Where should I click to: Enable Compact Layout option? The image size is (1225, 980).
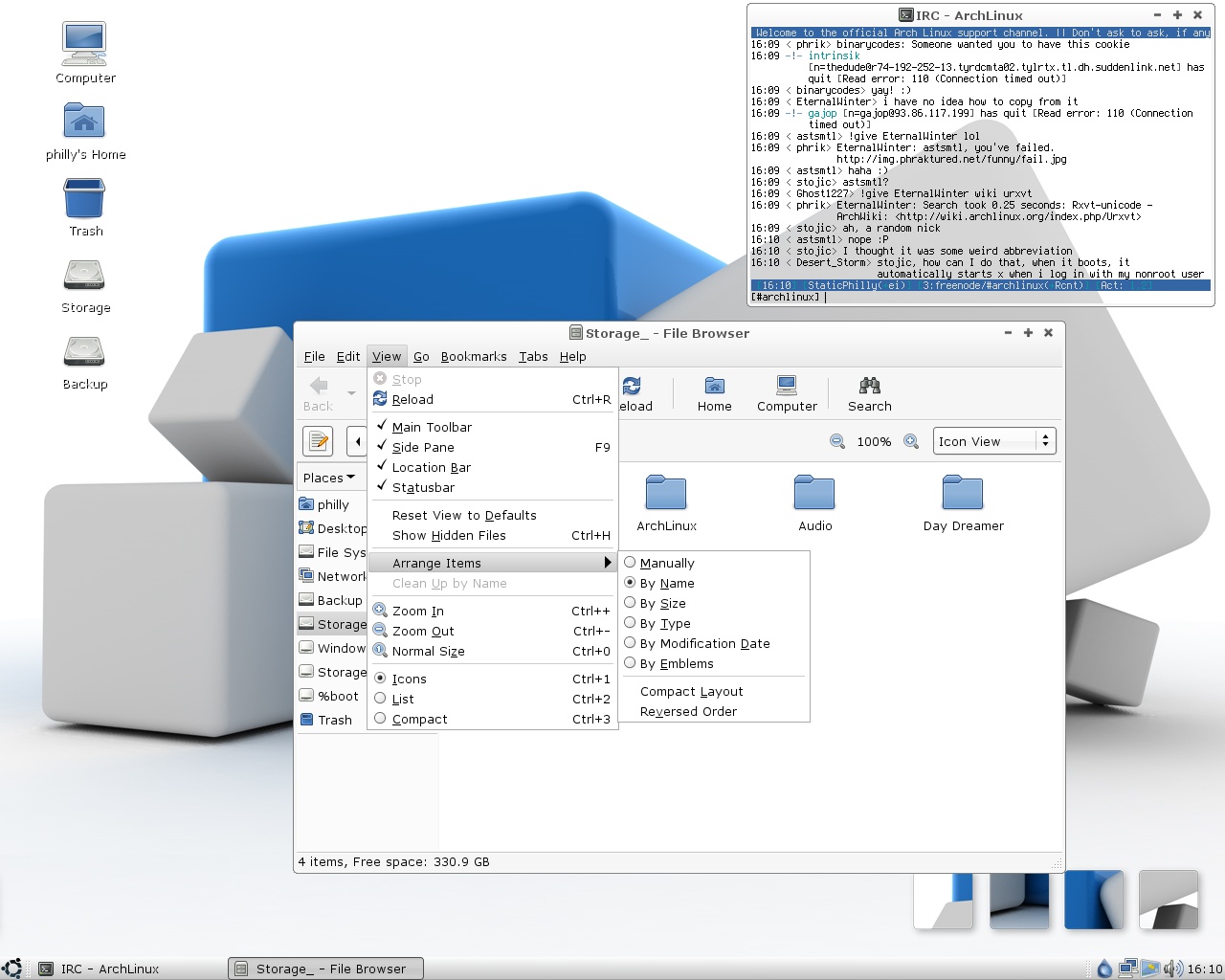pos(714,691)
